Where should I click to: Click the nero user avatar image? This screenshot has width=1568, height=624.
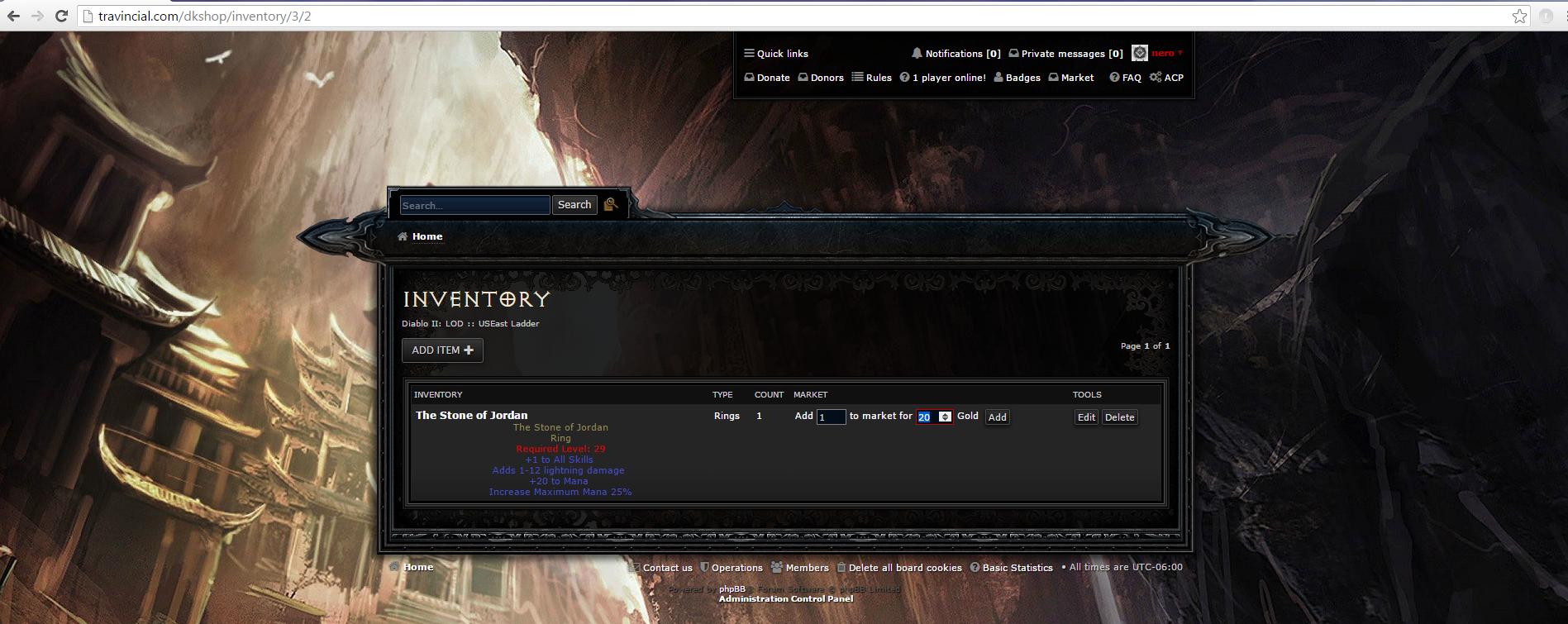click(1140, 53)
